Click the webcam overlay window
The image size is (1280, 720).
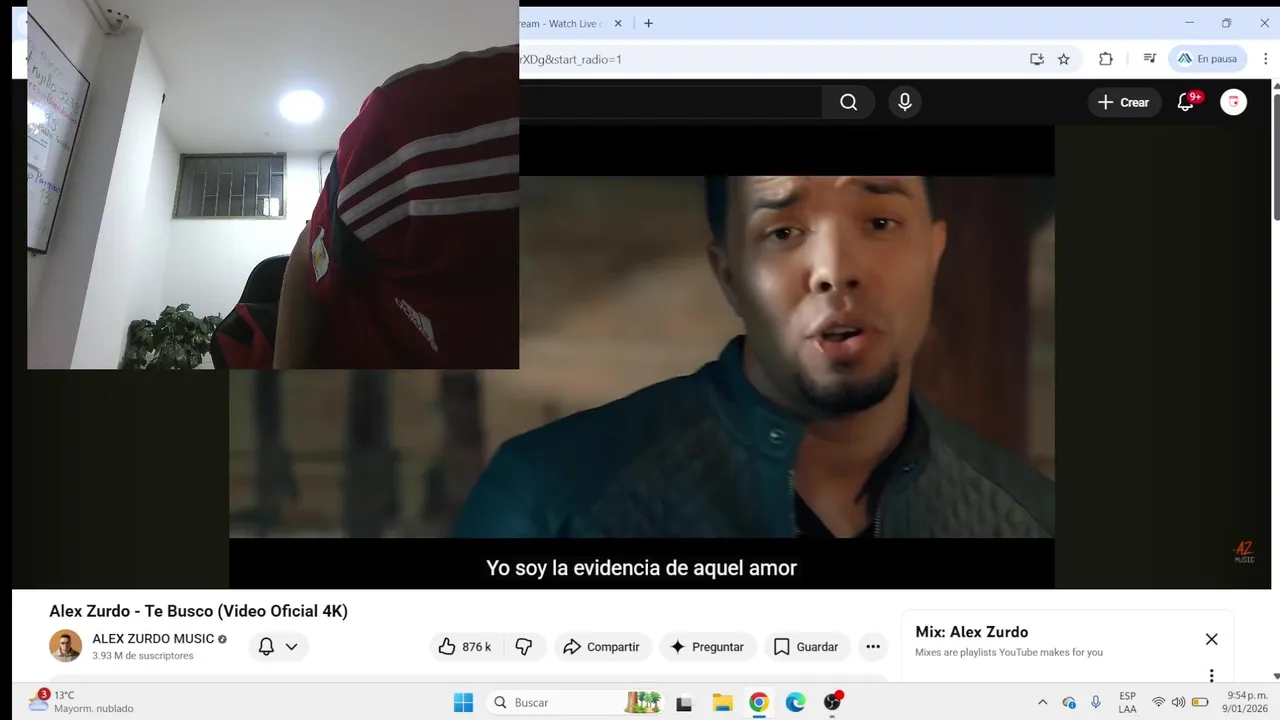point(273,185)
